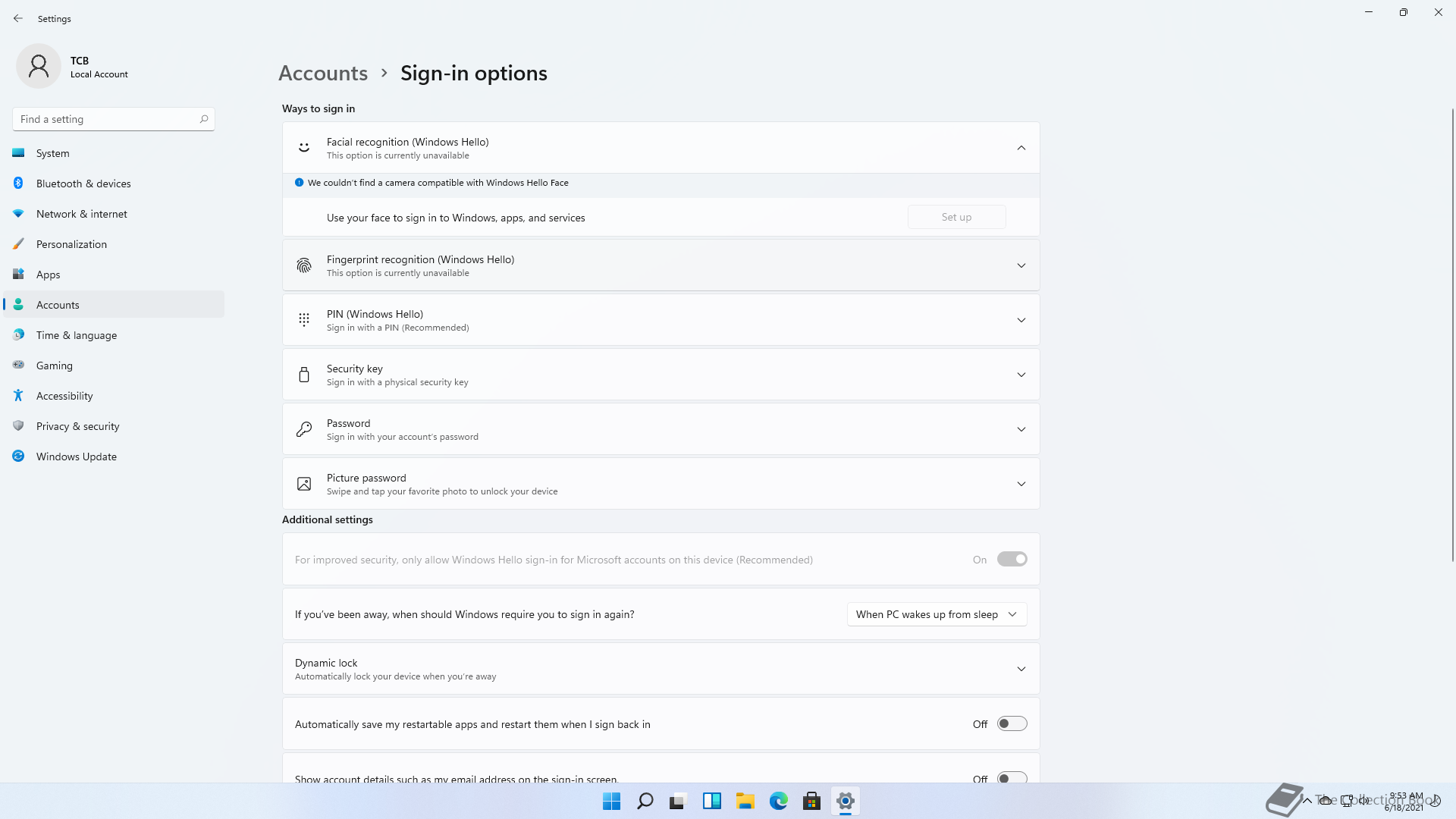
Task: Click the Security key USB icon
Action: pyautogui.click(x=304, y=375)
